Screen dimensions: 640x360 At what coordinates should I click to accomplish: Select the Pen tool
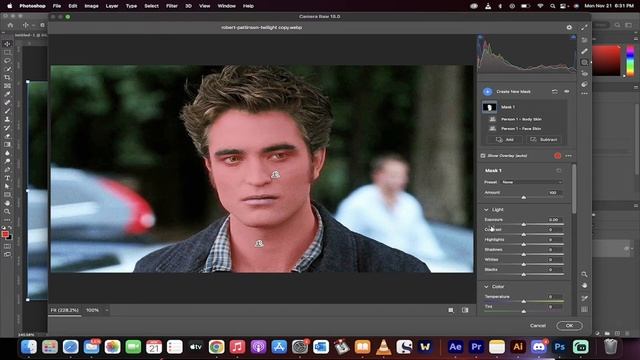[7, 169]
